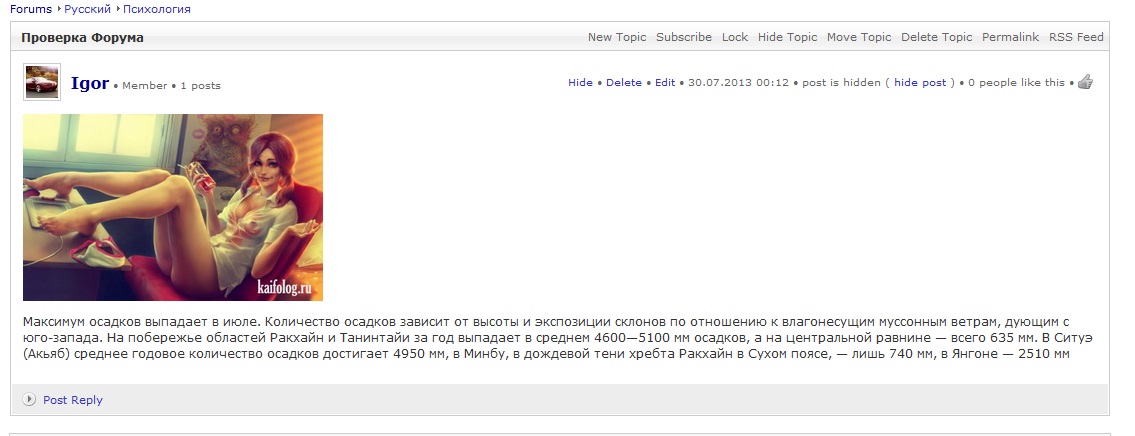
Task: Open the Психология breadcrumb link
Action: 157,9
